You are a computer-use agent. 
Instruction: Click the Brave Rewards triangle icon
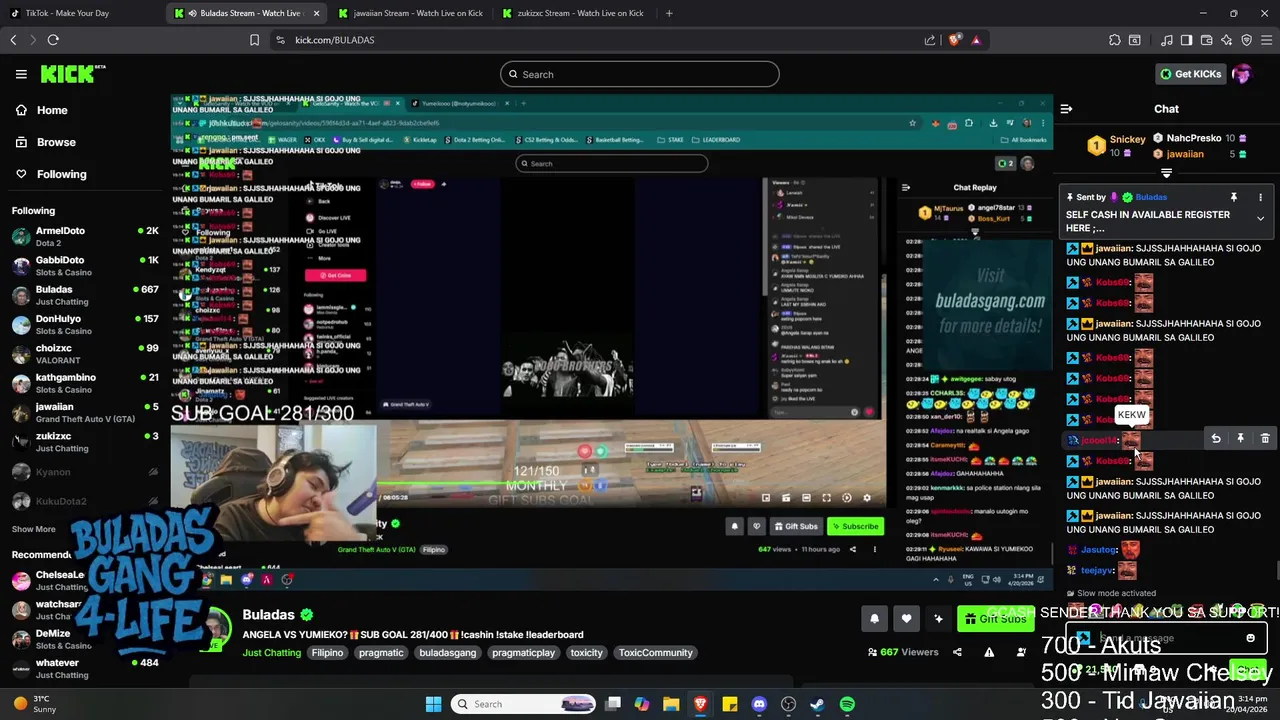tap(976, 40)
